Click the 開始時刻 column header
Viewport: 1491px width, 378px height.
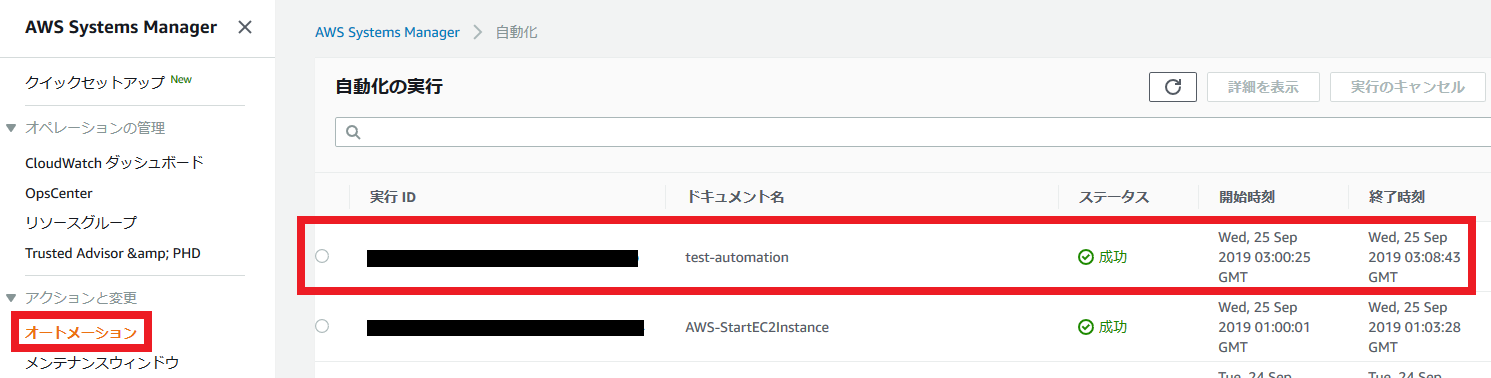(x=1246, y=197)
